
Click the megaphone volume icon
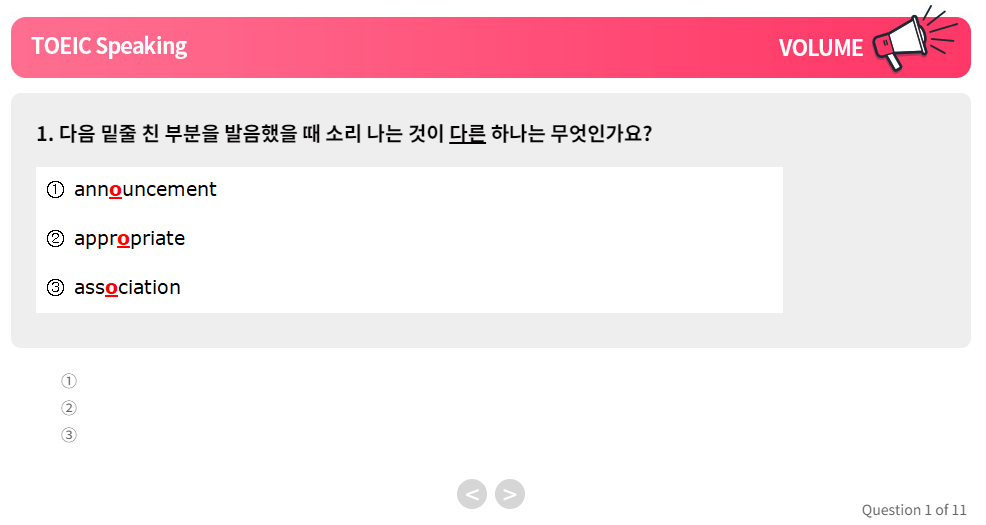tap(915, 38)
